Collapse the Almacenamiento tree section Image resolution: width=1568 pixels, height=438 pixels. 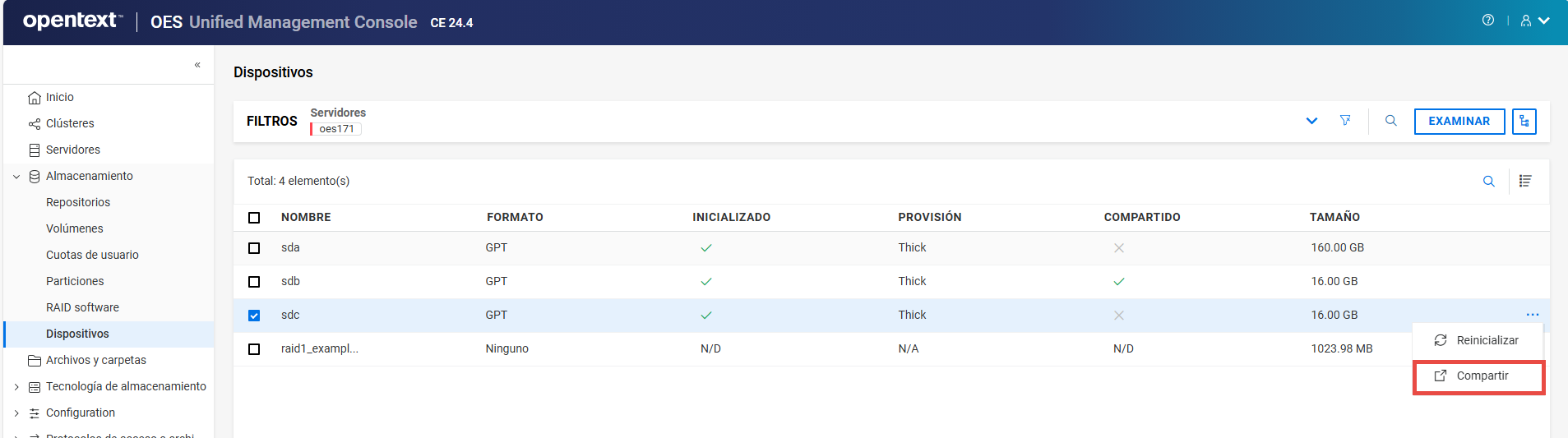coord(16,177)
